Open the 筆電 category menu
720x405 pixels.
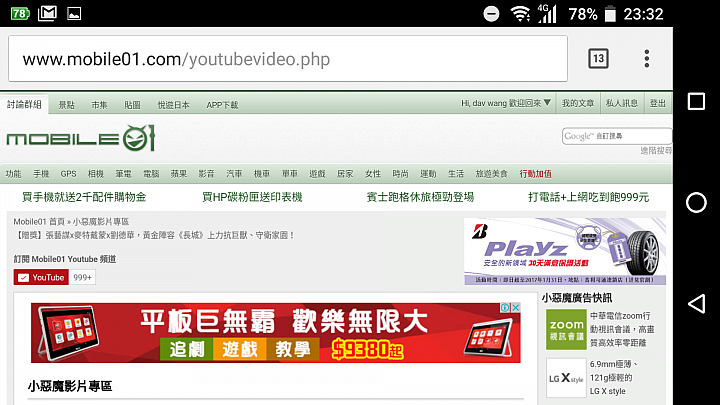(x=123, y=174)
